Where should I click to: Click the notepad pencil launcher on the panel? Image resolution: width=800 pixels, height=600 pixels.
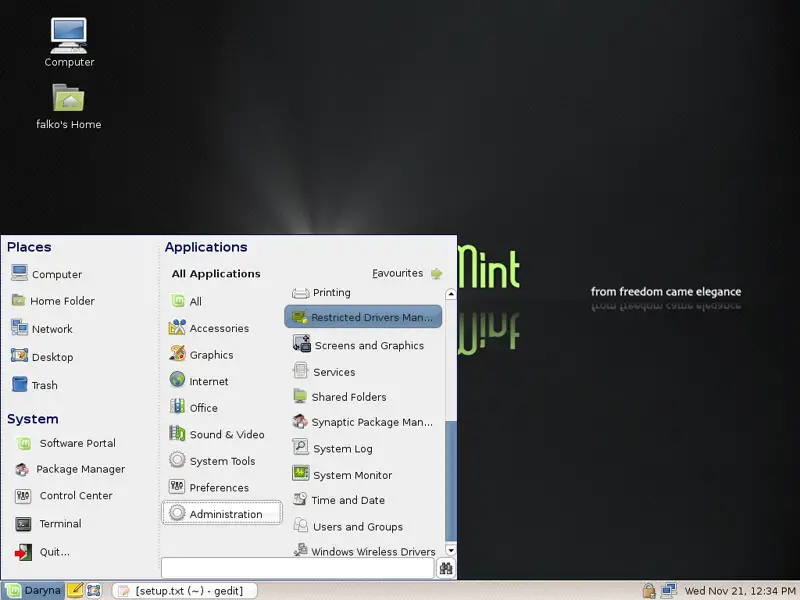[x=75, y=590]
